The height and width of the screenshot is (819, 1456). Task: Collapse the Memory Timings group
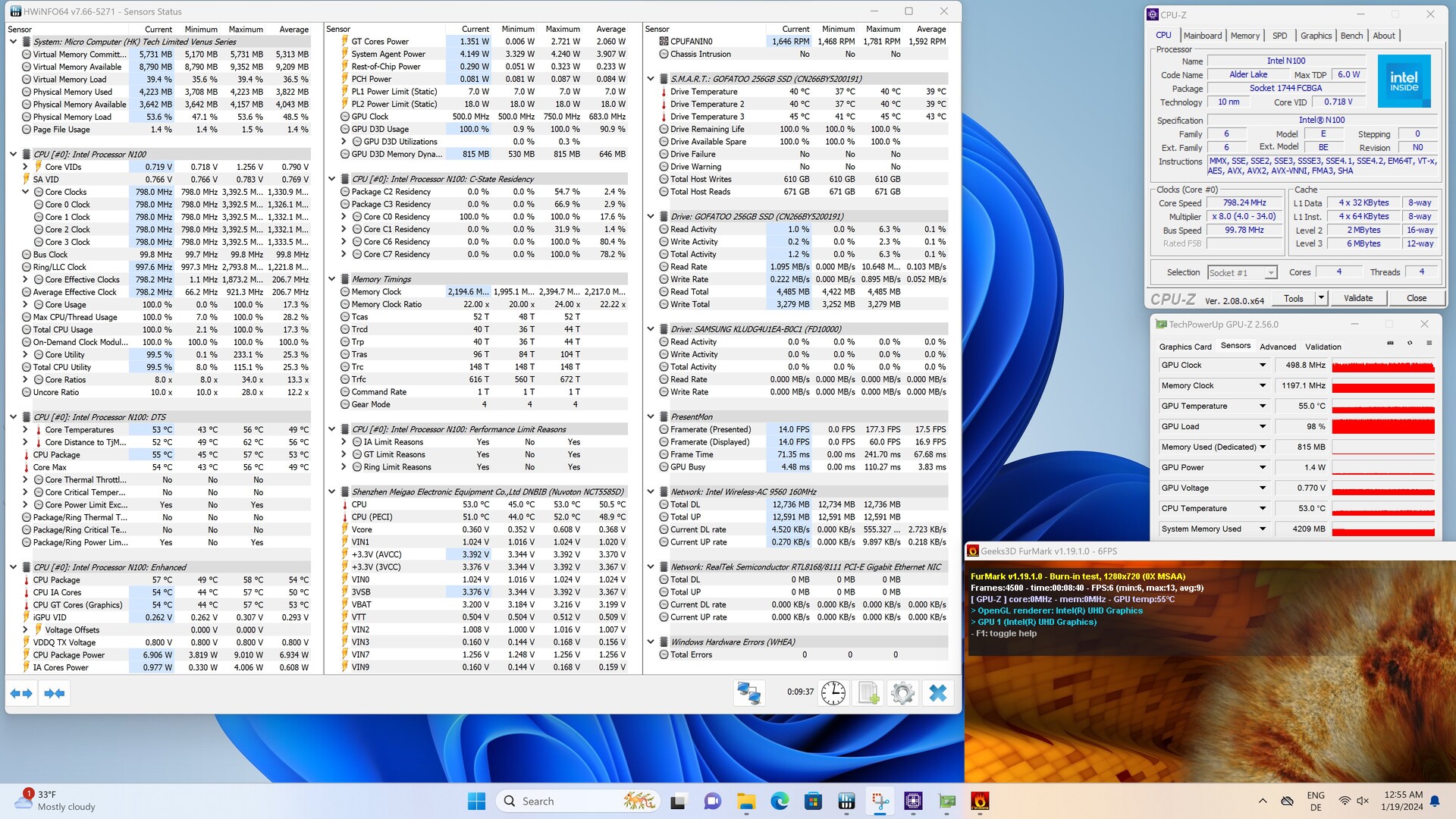point(331,279)
